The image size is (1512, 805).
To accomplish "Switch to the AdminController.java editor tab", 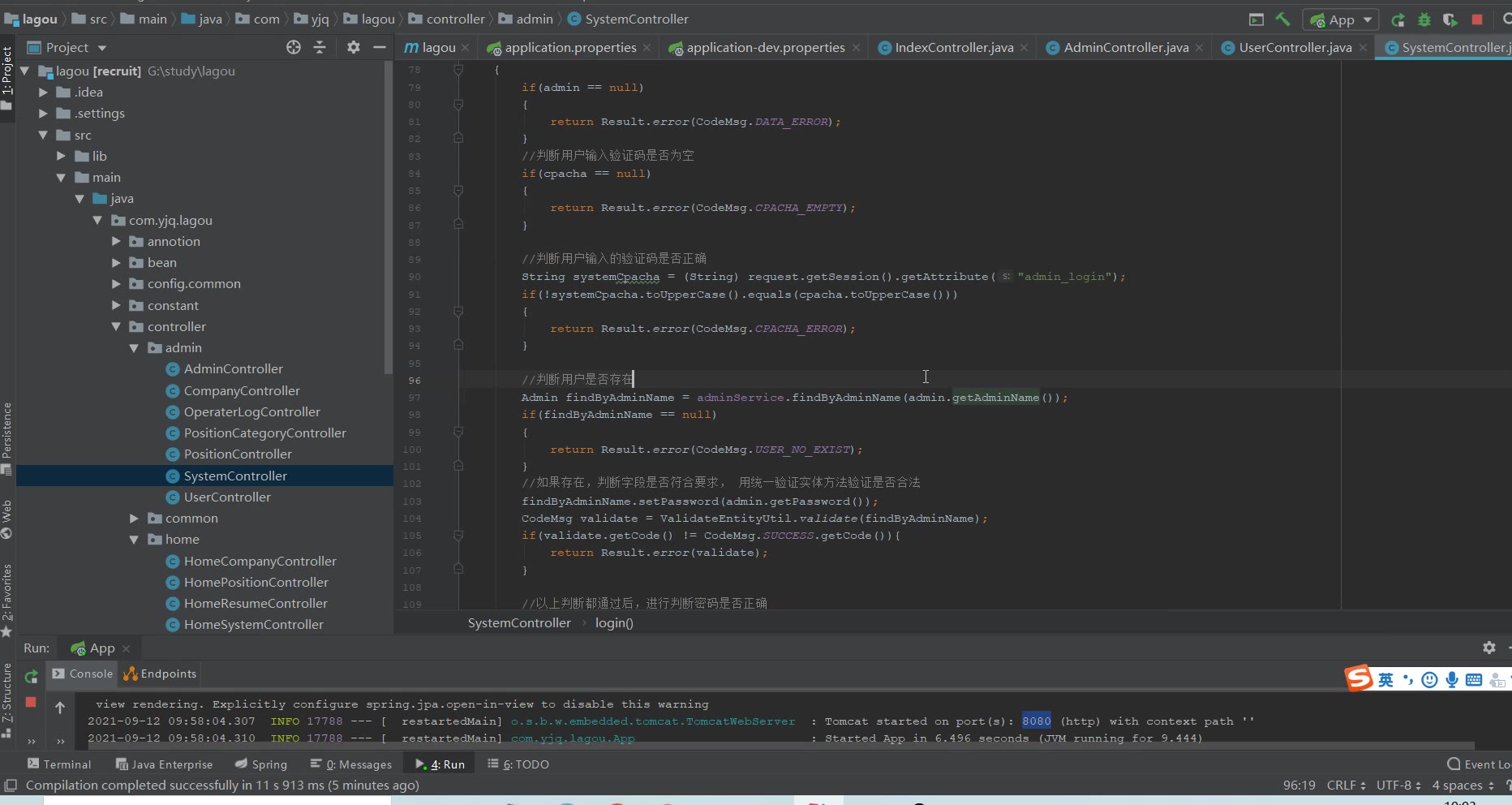I will pos(1125,48).
